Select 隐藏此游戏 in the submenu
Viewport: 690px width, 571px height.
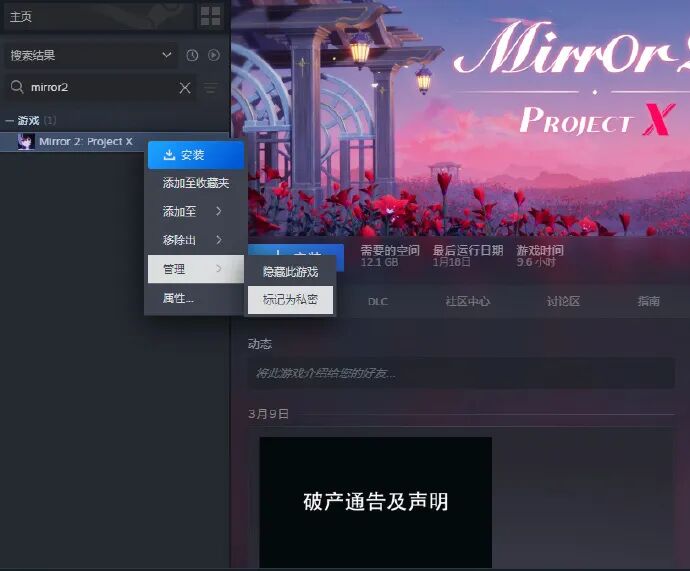[290, 271]
